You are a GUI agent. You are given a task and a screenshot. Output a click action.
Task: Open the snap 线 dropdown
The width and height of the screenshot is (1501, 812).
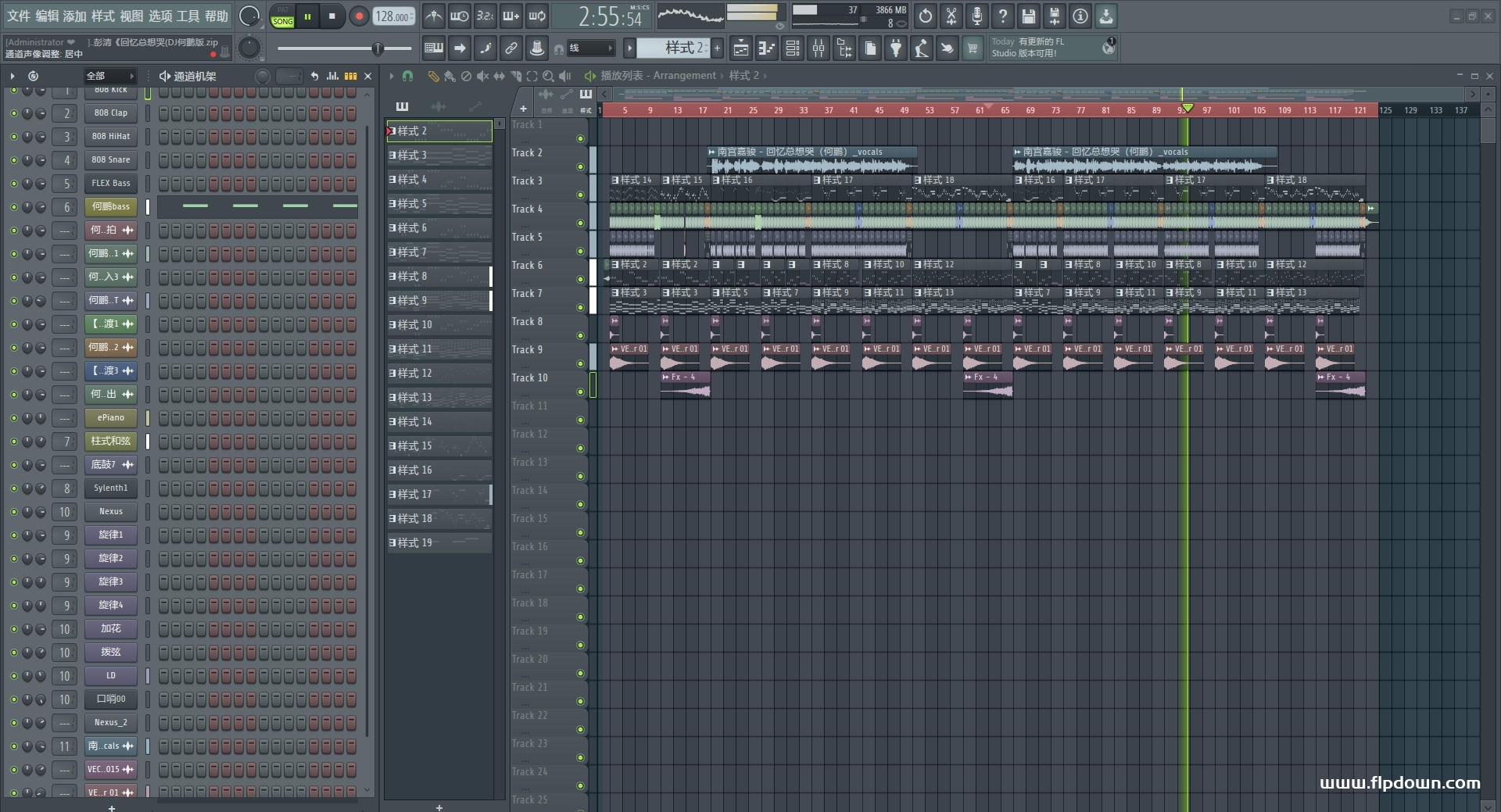(590, 48)
